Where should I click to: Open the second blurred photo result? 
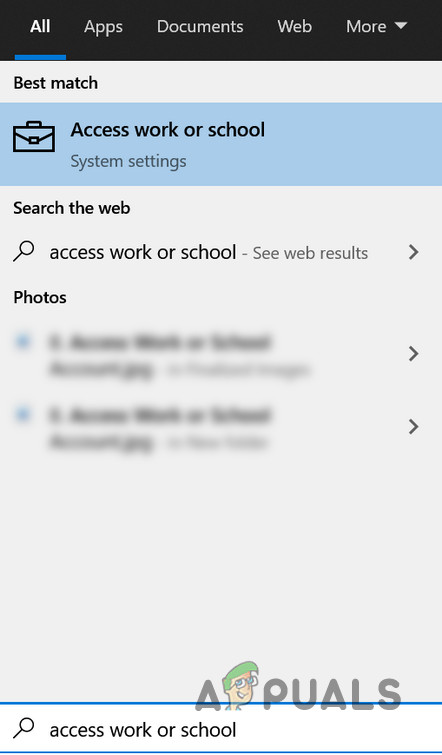221,427
